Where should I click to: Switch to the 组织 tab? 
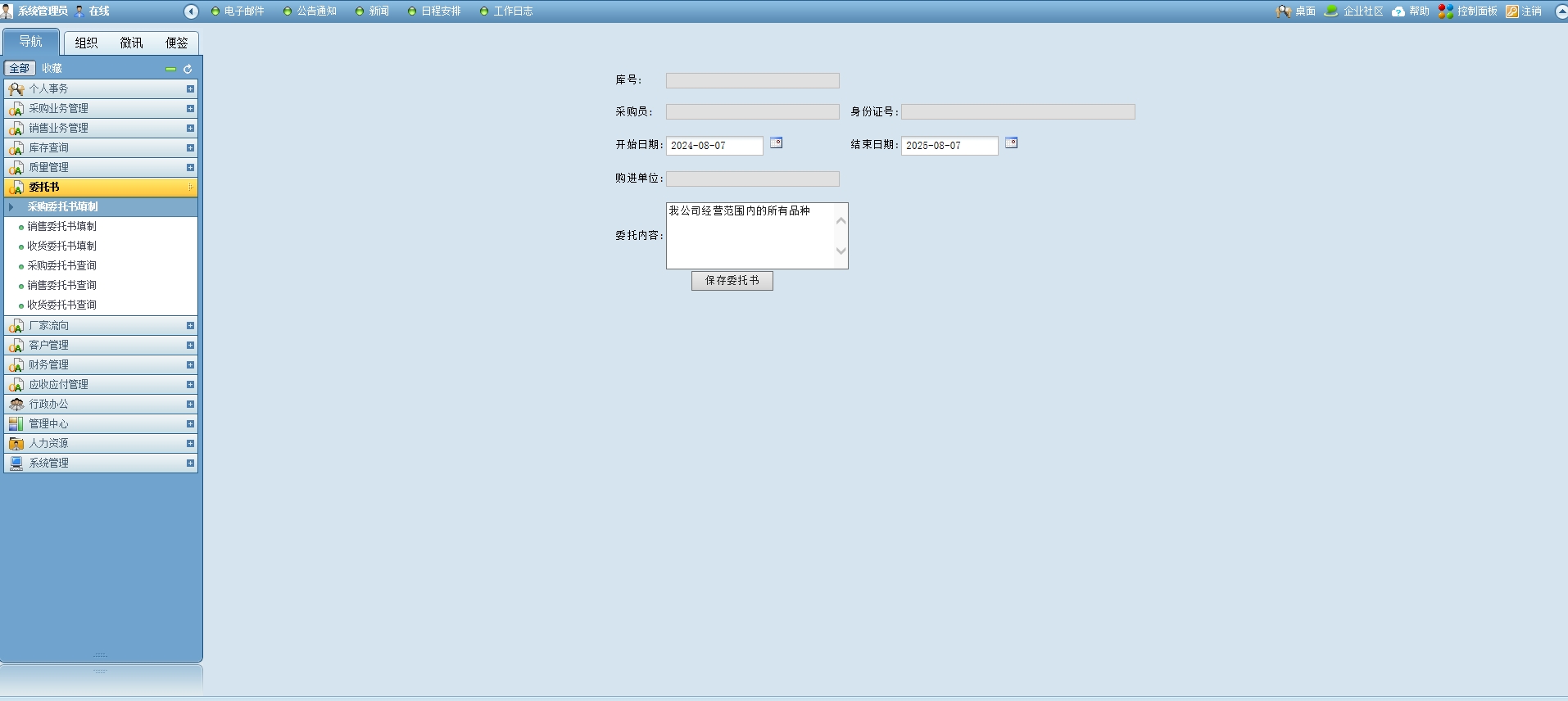pos(86,43)
